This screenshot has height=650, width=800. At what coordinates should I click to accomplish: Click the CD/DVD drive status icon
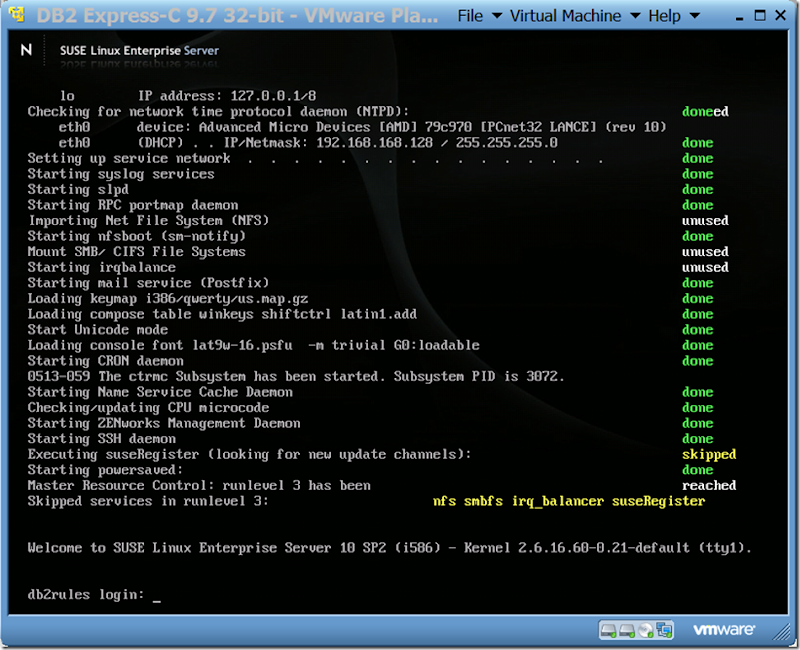click(645, 631)
